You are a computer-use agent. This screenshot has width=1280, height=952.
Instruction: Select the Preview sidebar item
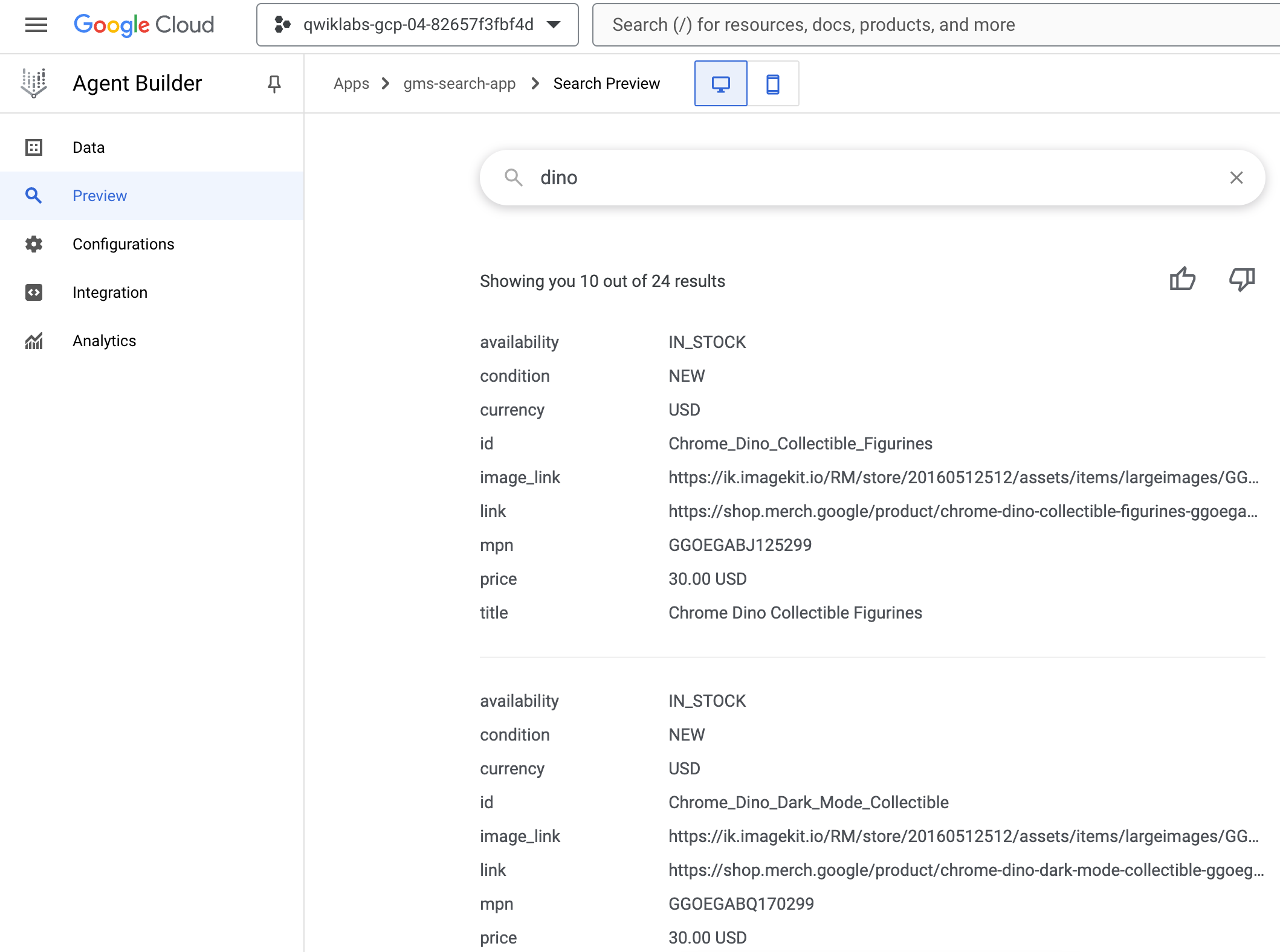[x=152, y=196]
